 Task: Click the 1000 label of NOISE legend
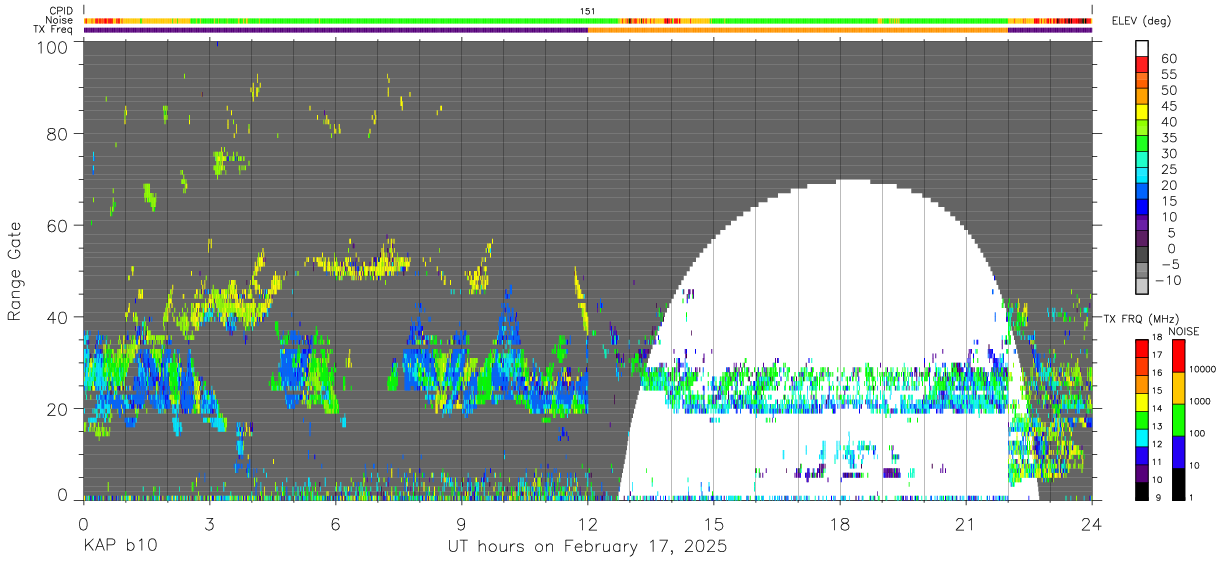pos(1201,401)
